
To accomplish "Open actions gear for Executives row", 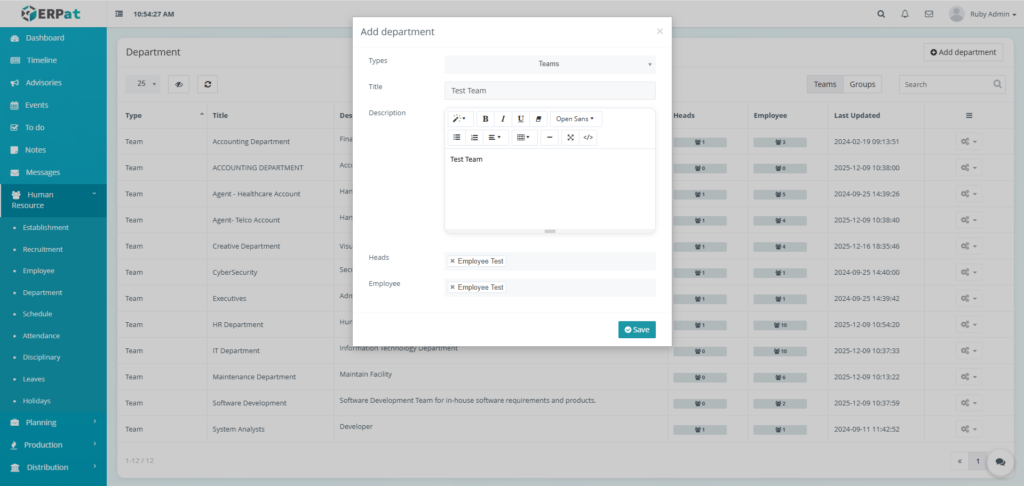I will 968,299.
